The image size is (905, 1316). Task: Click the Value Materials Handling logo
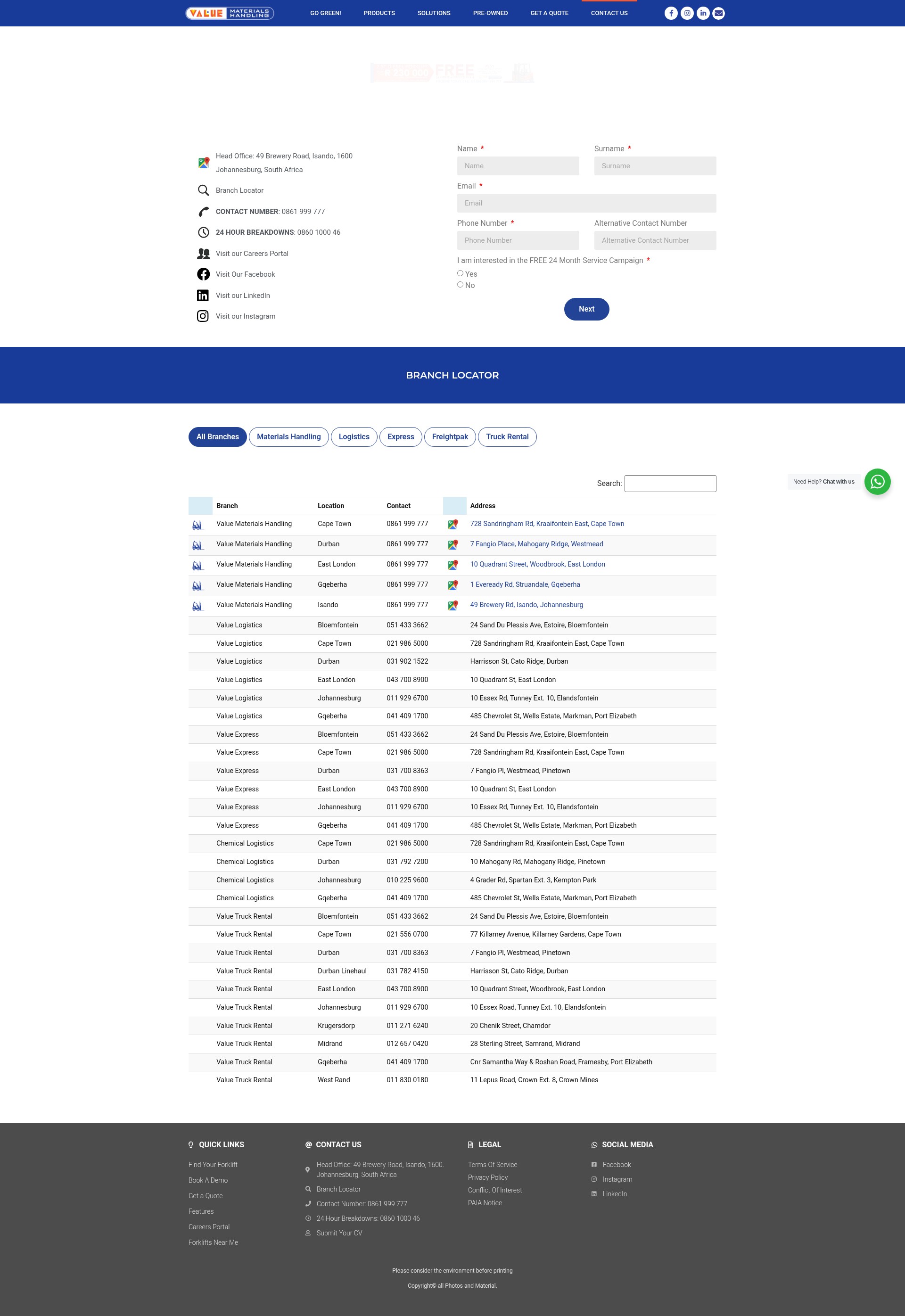point(230,13)
